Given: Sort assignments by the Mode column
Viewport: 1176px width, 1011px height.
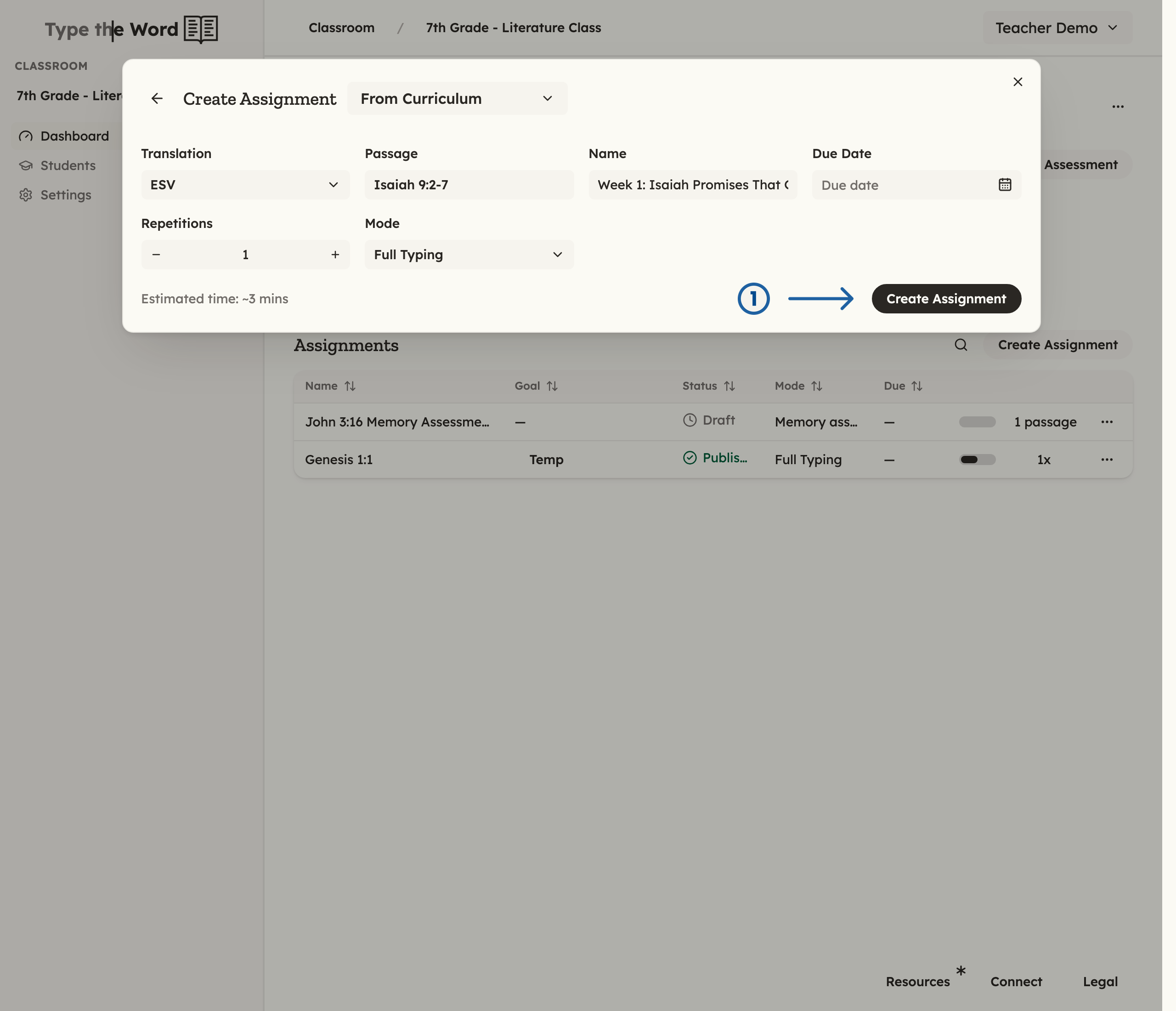Looking at the screenshot, I should coord(798,386).
